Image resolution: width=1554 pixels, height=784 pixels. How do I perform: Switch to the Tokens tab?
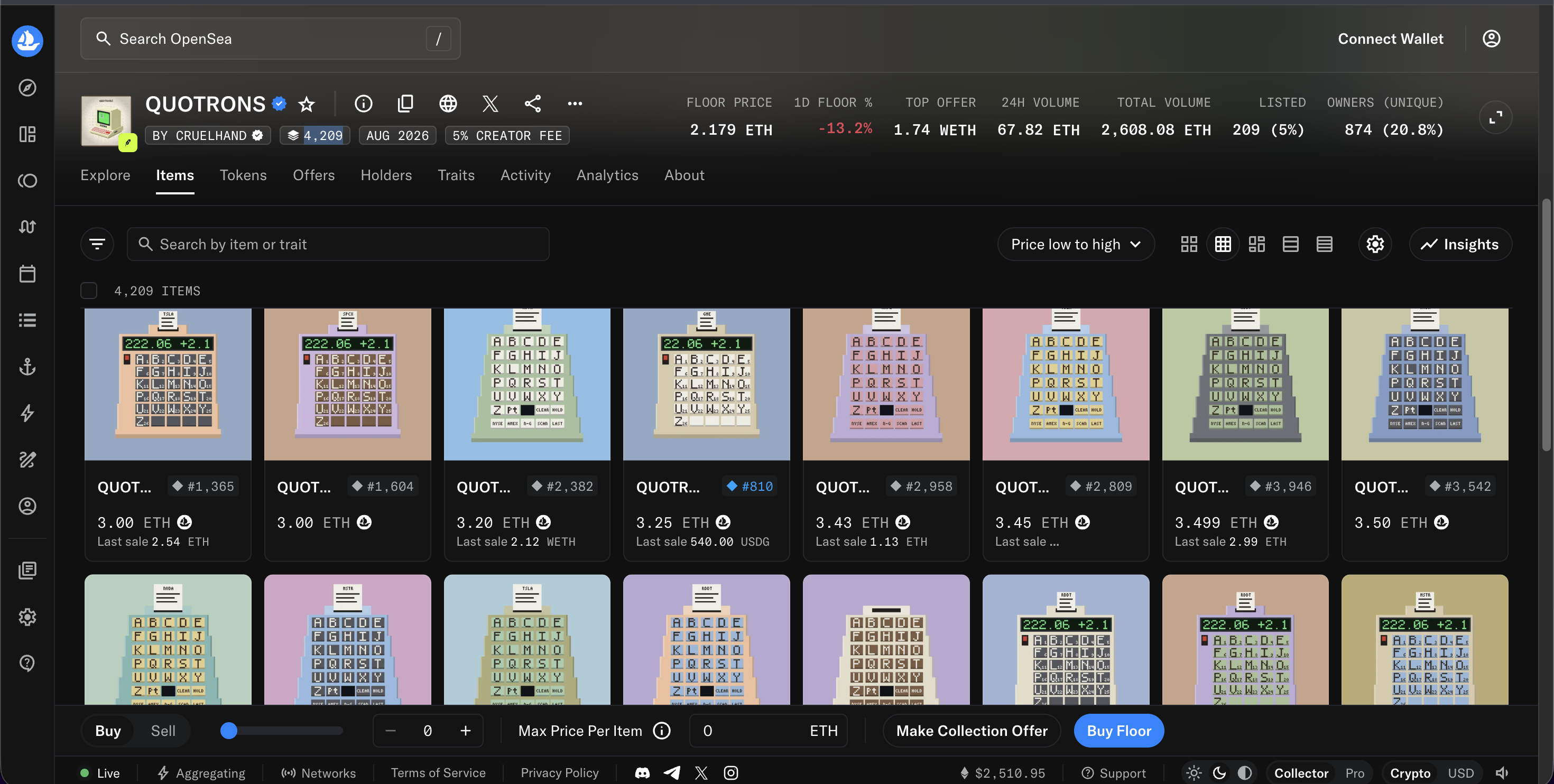(243, 175)
